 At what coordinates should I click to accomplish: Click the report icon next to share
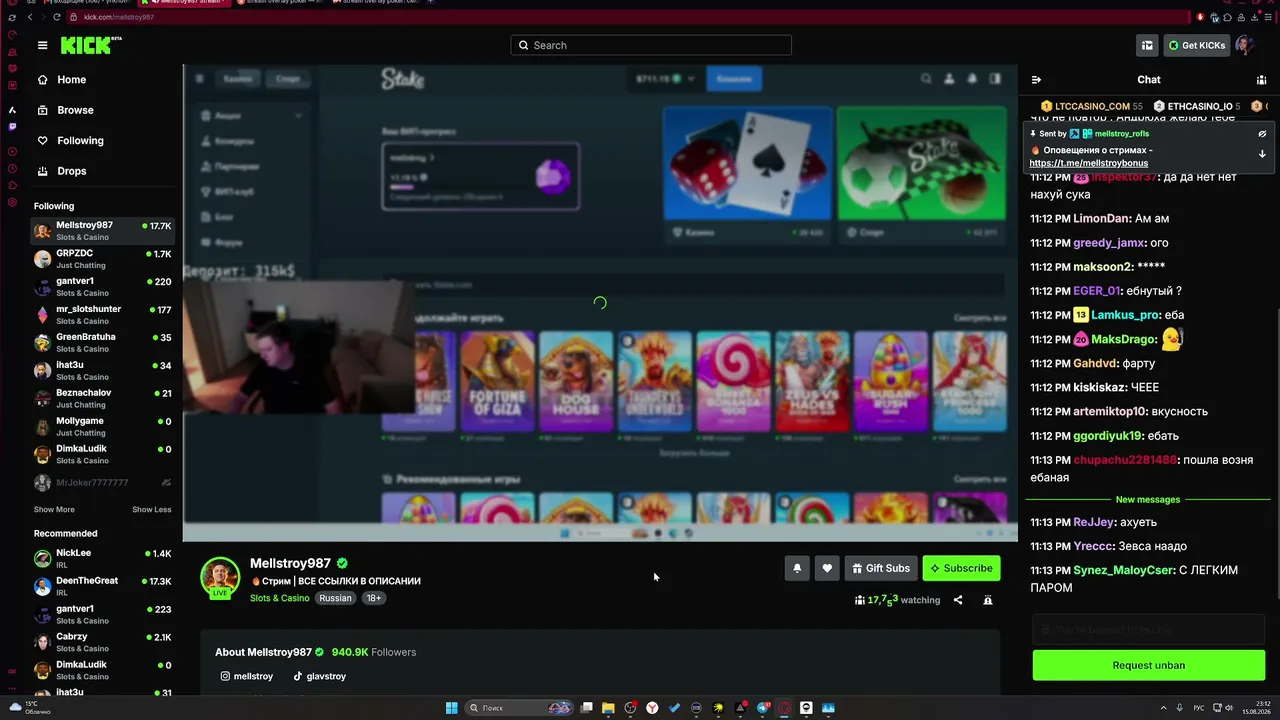(x=988, y=600)
